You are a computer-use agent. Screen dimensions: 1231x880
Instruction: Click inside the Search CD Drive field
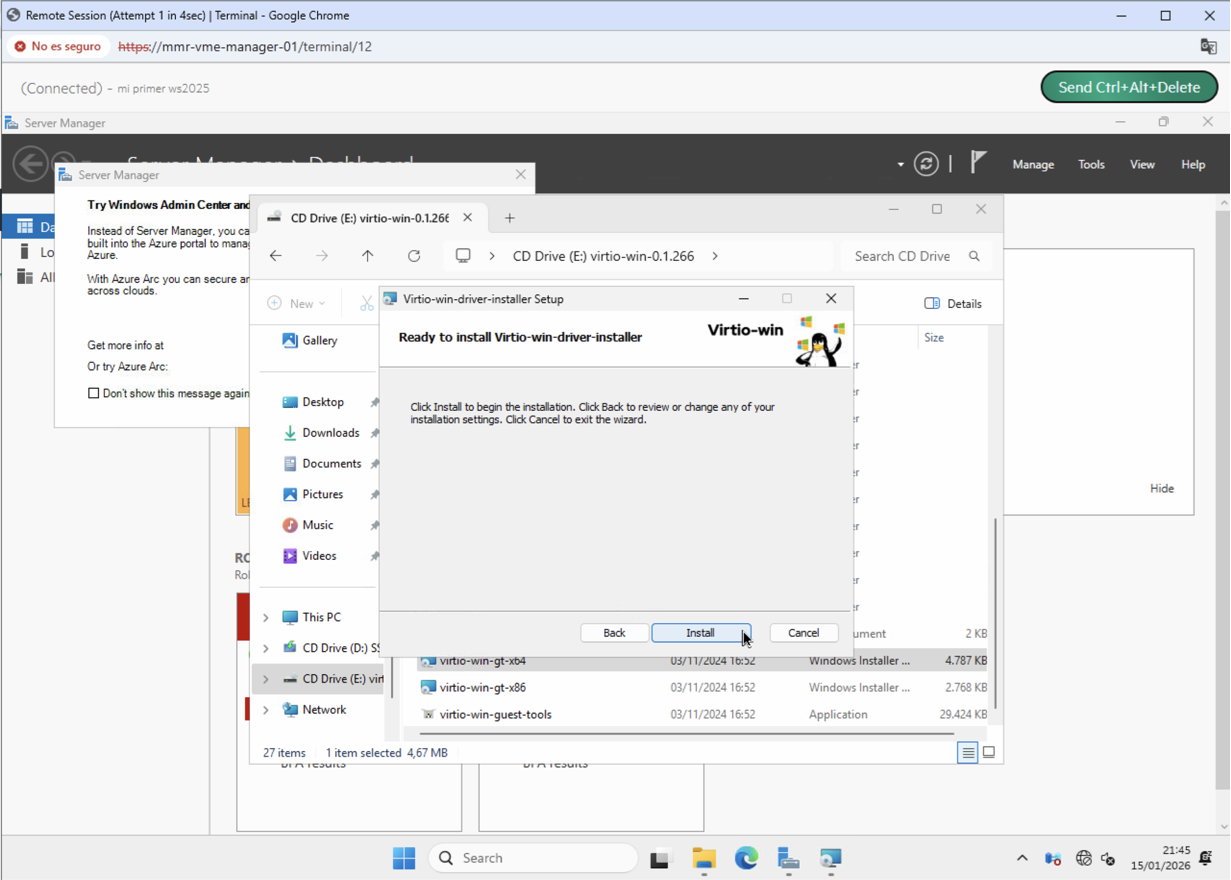903,255
